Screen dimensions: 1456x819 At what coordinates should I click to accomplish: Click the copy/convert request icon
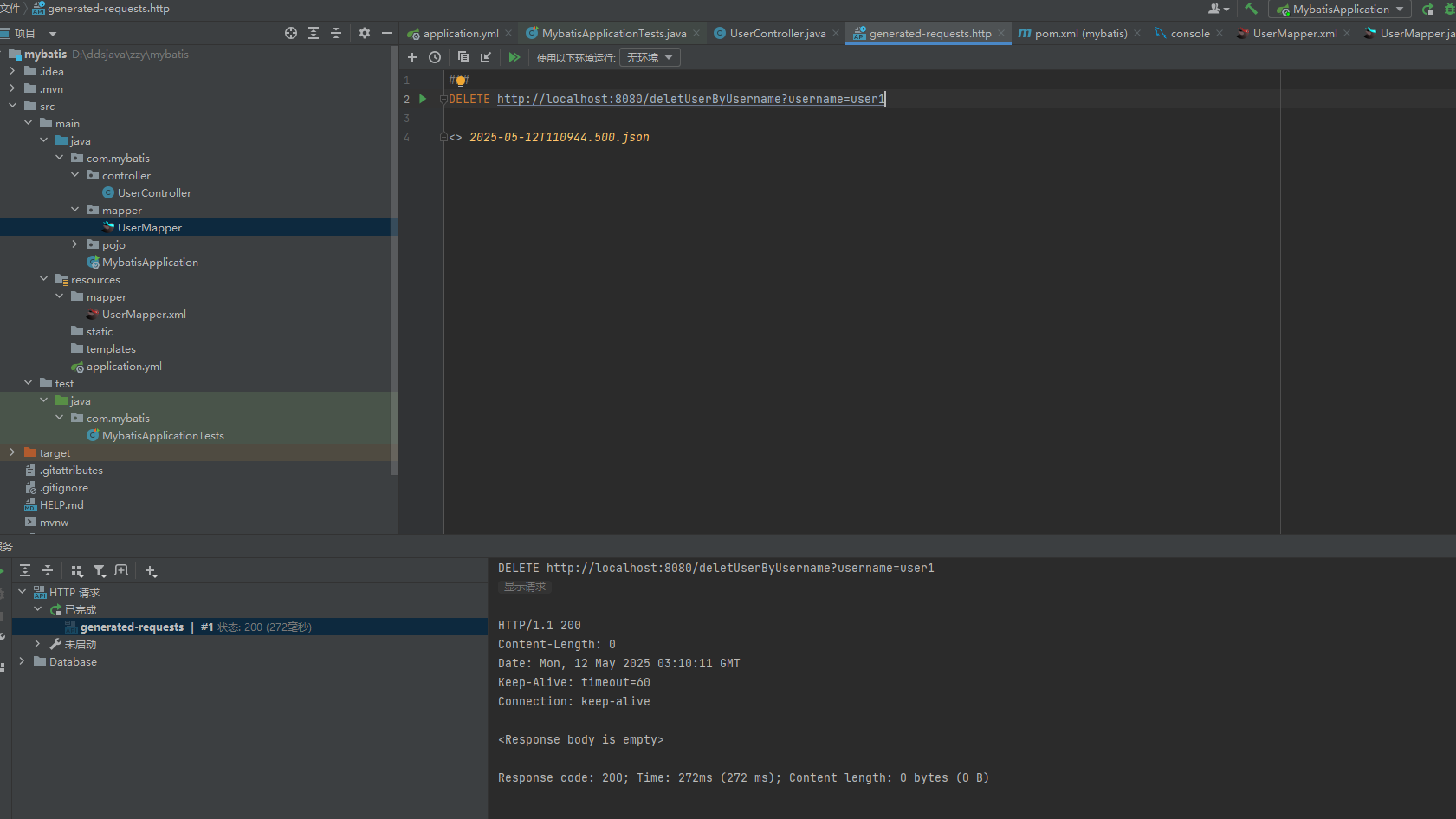coord(463,57)
